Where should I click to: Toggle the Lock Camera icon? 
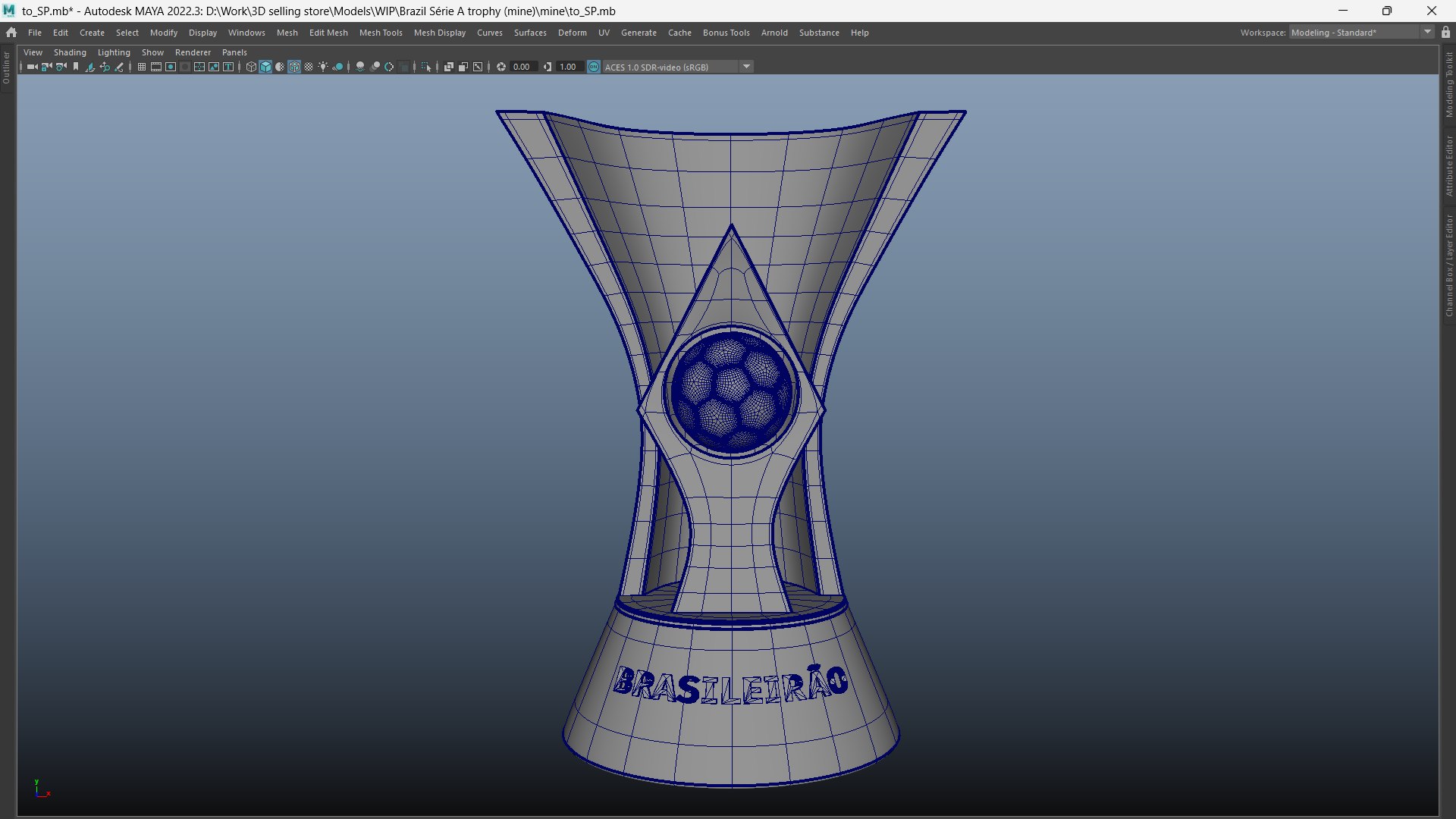click(x=46, y=67)
